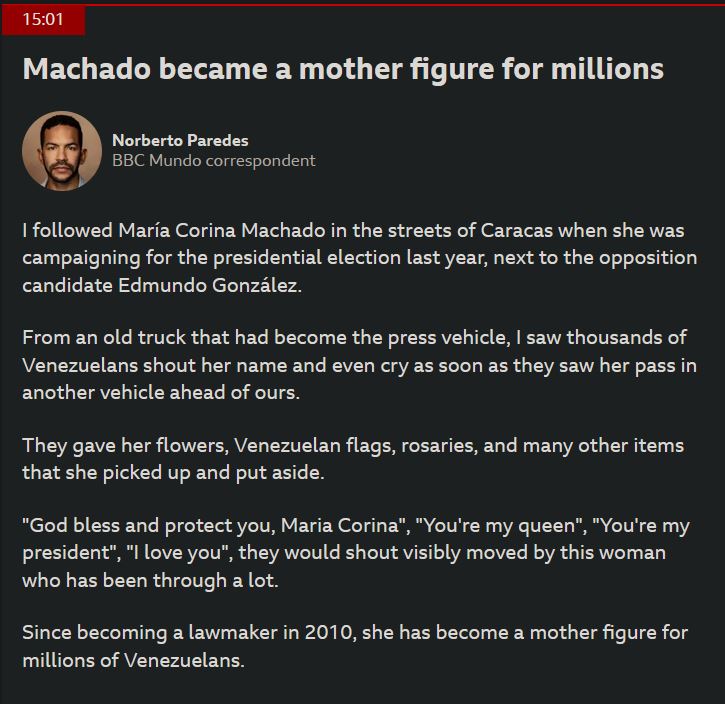
Task: Select the author name Norberto Paredes
Action: tap(180, 140)
